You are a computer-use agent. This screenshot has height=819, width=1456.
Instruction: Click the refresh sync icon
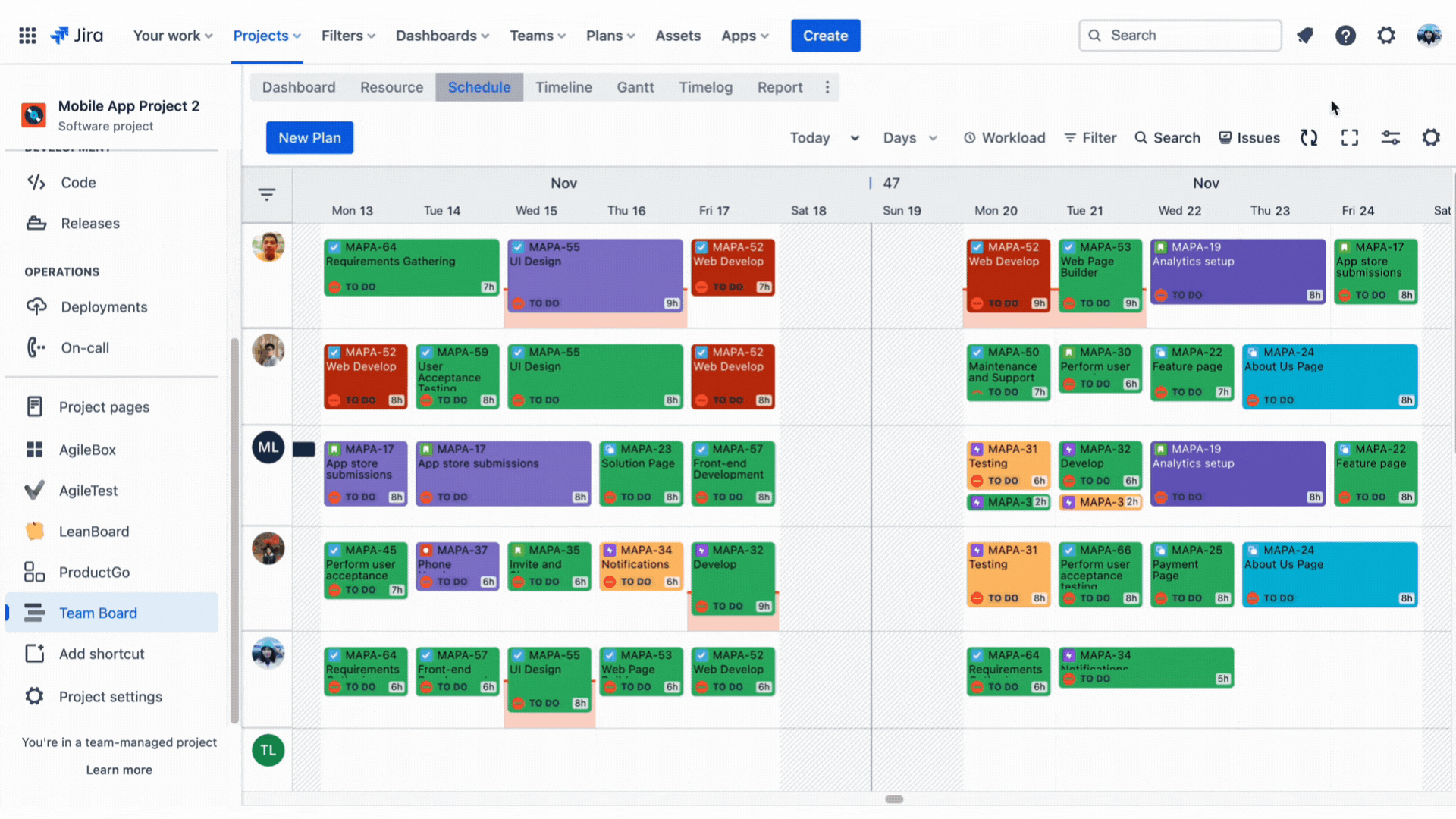(1309, 138)
